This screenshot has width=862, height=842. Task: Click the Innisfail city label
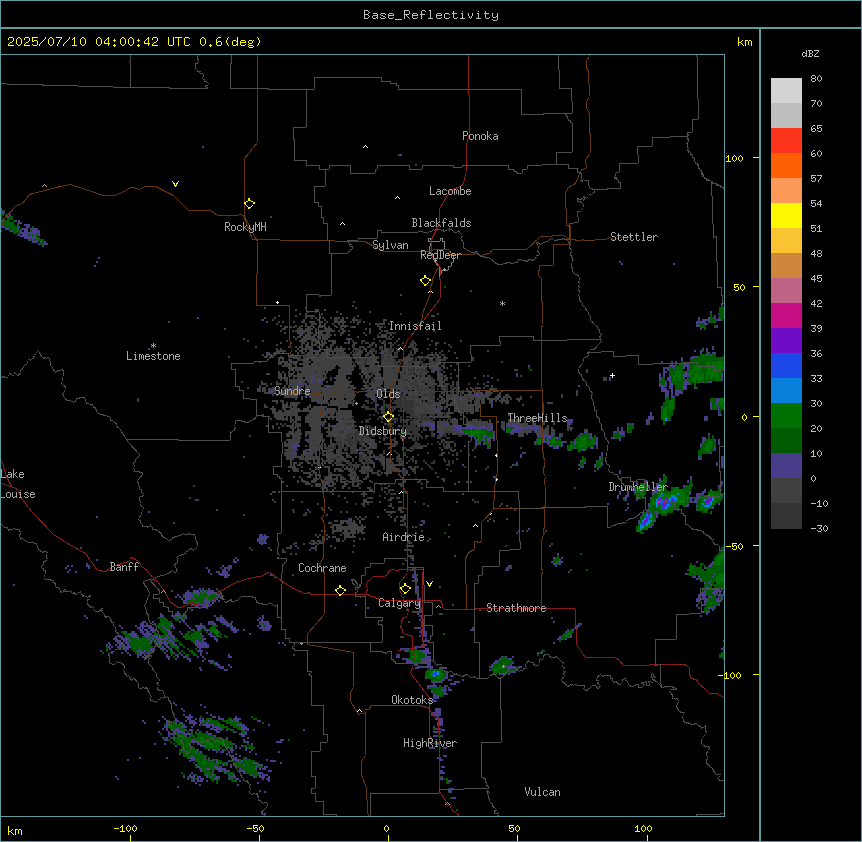point(415,326)
